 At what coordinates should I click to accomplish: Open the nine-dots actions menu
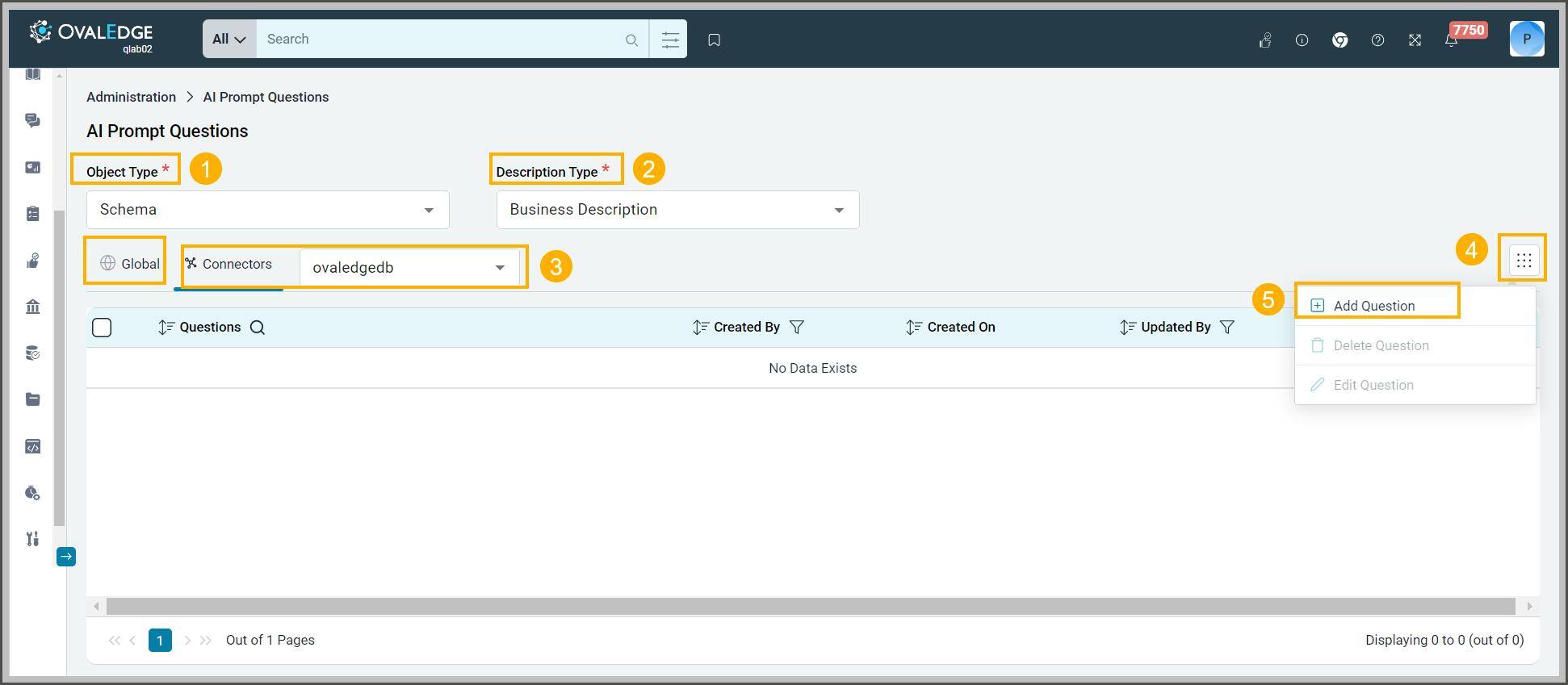(x=1524, y=261)
